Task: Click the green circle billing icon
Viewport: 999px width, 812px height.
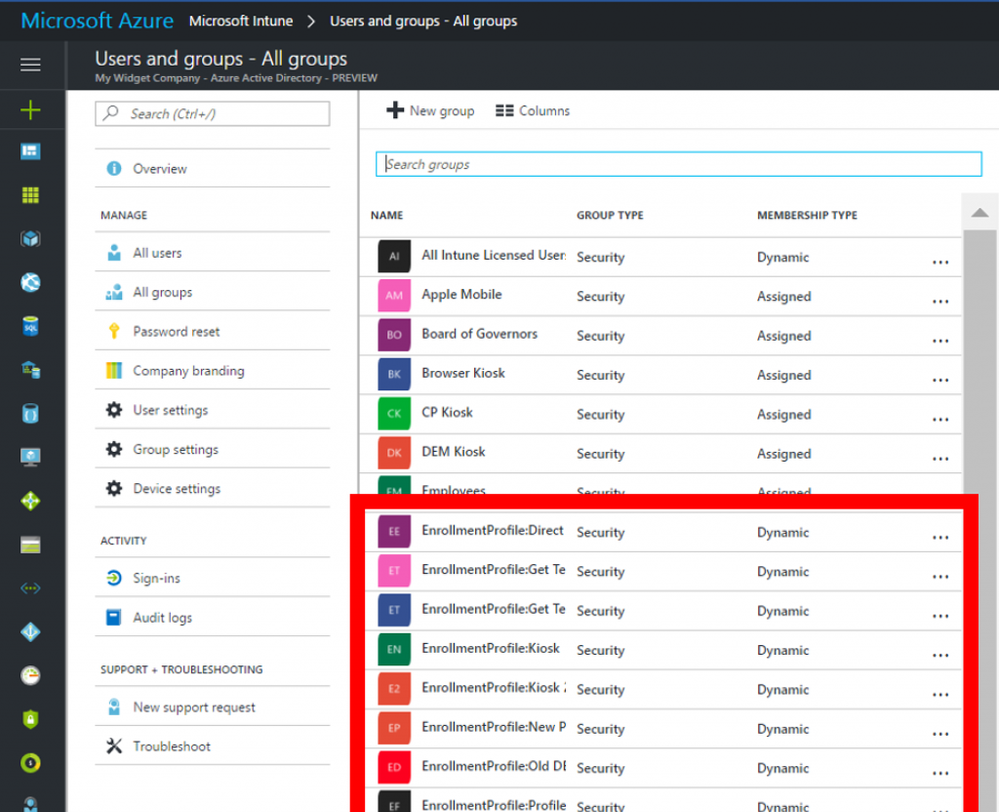Action: (30, 762)
